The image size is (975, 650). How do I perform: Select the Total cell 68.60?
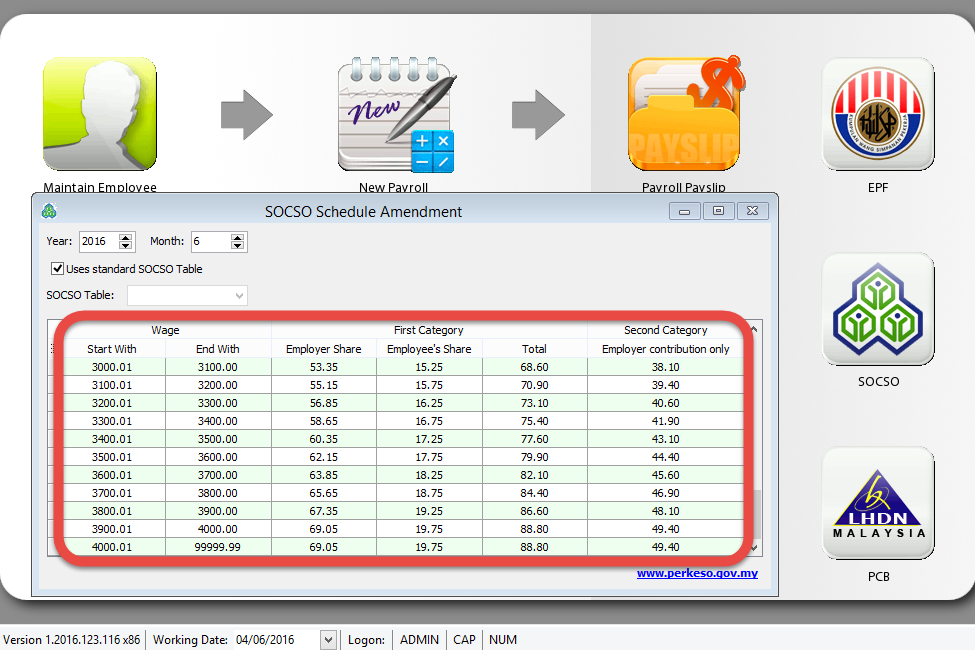click(x=534, y=367)
